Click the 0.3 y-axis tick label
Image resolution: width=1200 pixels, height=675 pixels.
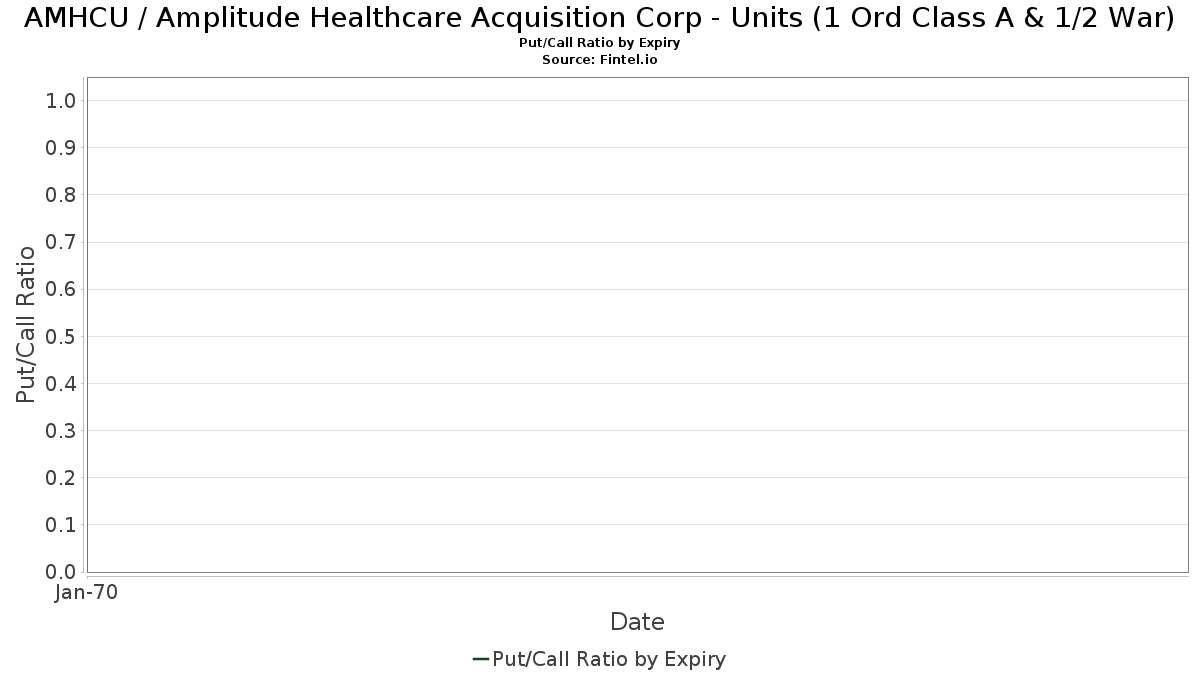(61, 431)
